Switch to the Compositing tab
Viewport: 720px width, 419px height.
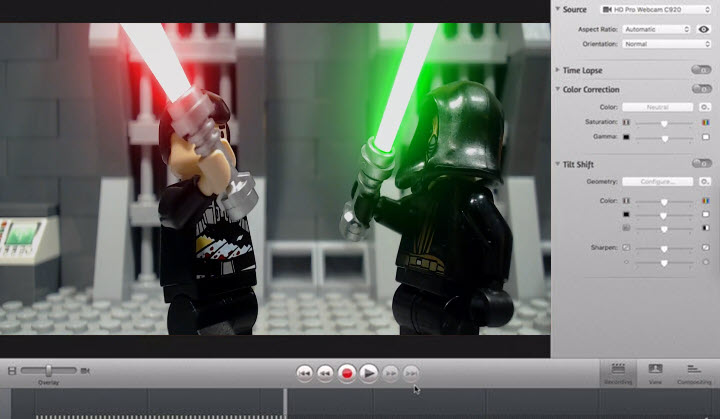pyautogui.click(x=694, y=374)
